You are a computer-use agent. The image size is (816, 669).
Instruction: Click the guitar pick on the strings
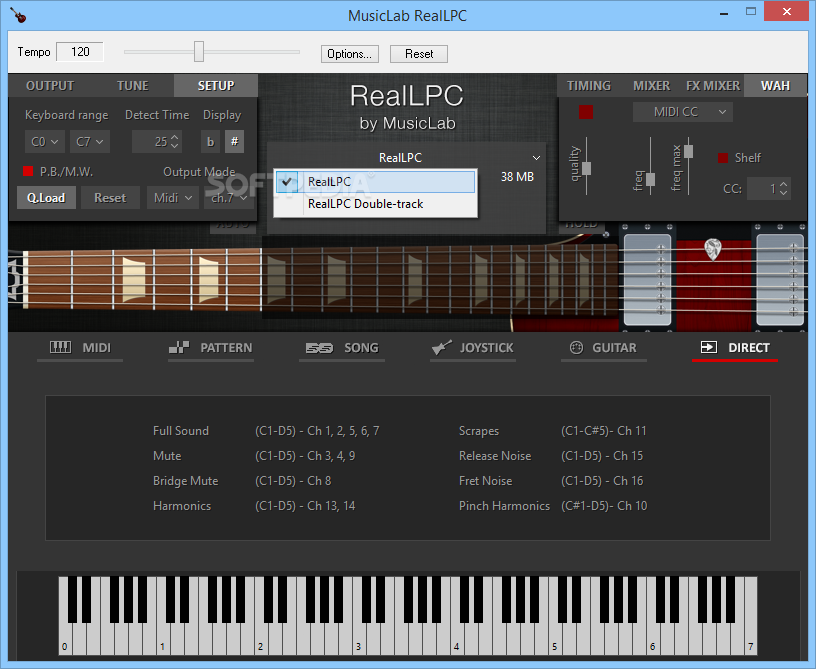point(712,249)
